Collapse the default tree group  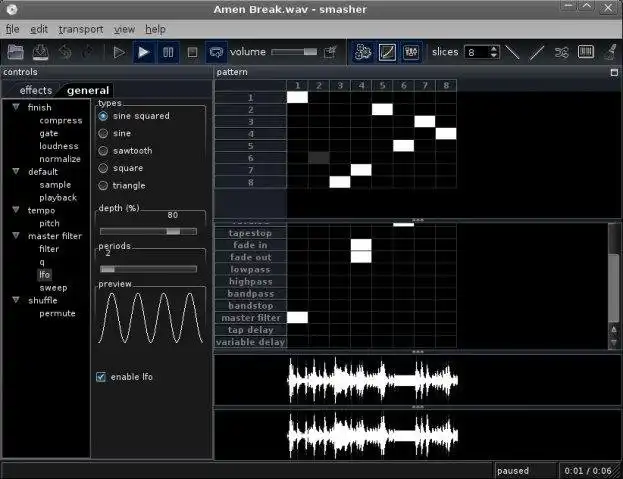point(16,172)
